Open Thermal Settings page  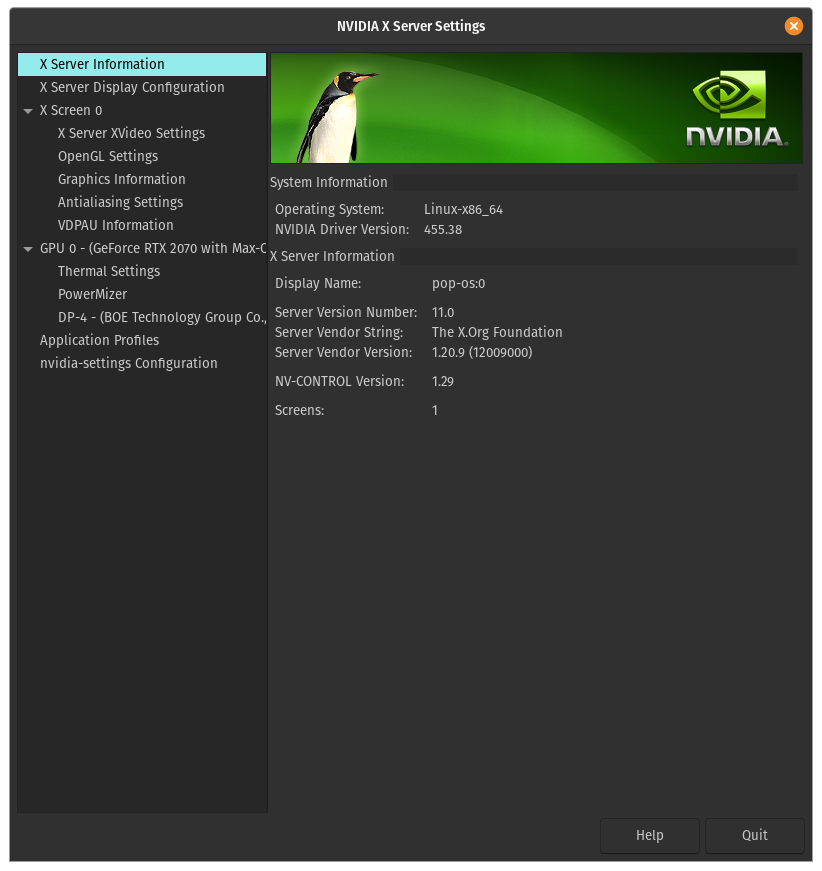click(x=109, y=272)
